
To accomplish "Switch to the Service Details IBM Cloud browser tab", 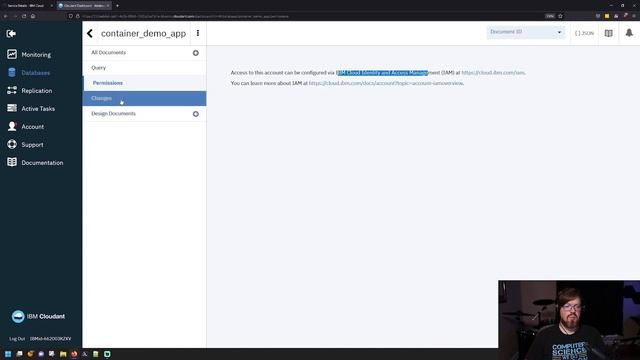I will (x=27, y=6).
